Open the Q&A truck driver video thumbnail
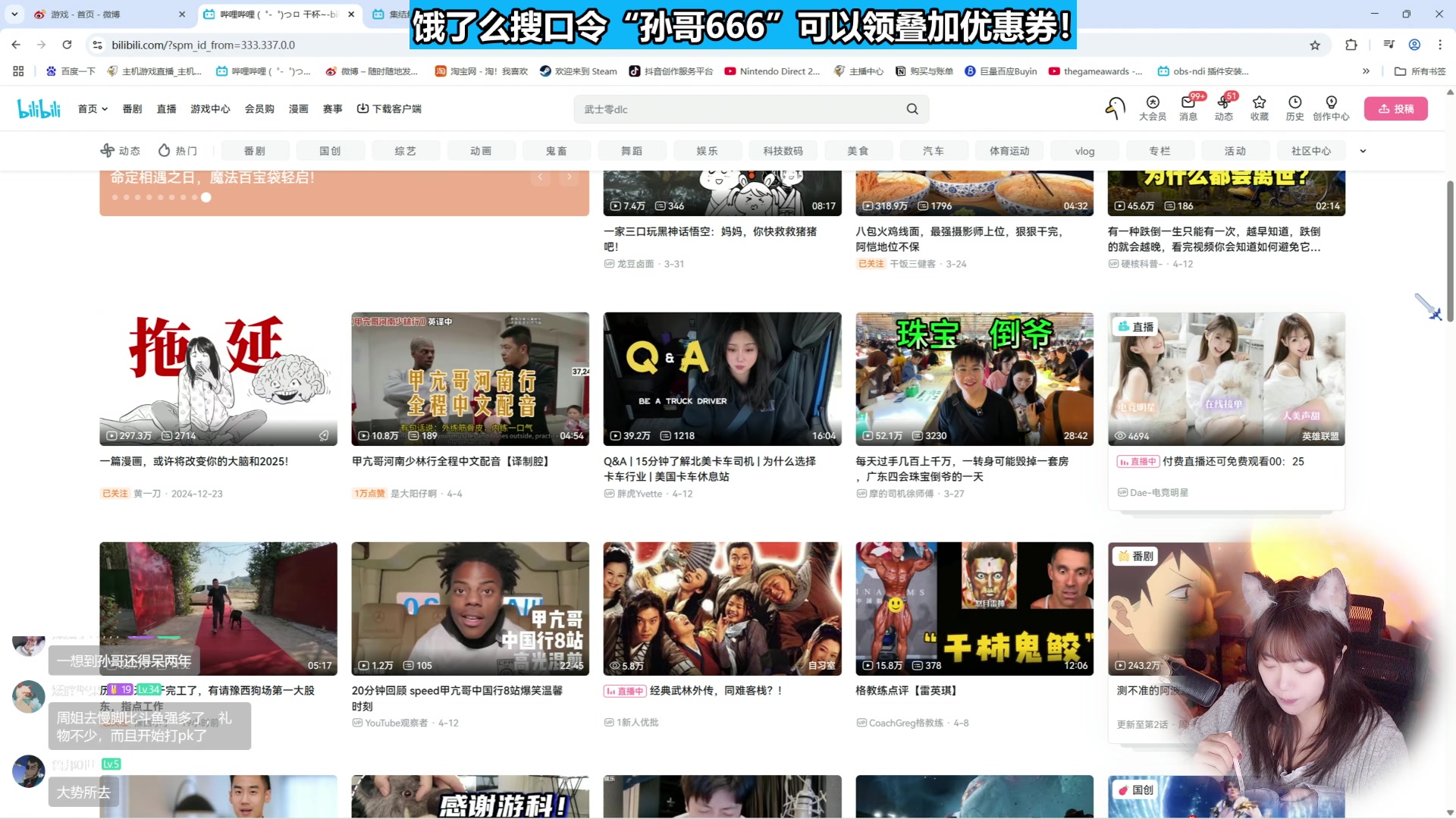The width and height of the screenshot is (1456, 819). (x=722, y=378)
